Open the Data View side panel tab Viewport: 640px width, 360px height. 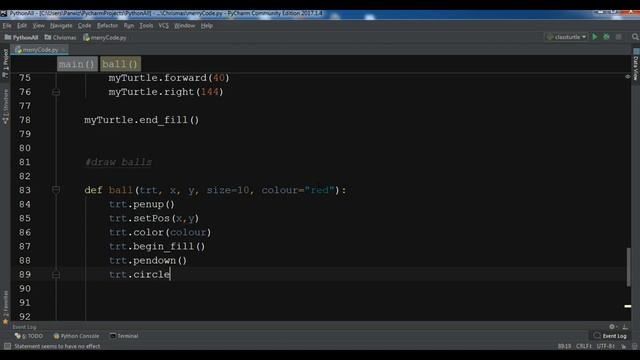(636, 65)
